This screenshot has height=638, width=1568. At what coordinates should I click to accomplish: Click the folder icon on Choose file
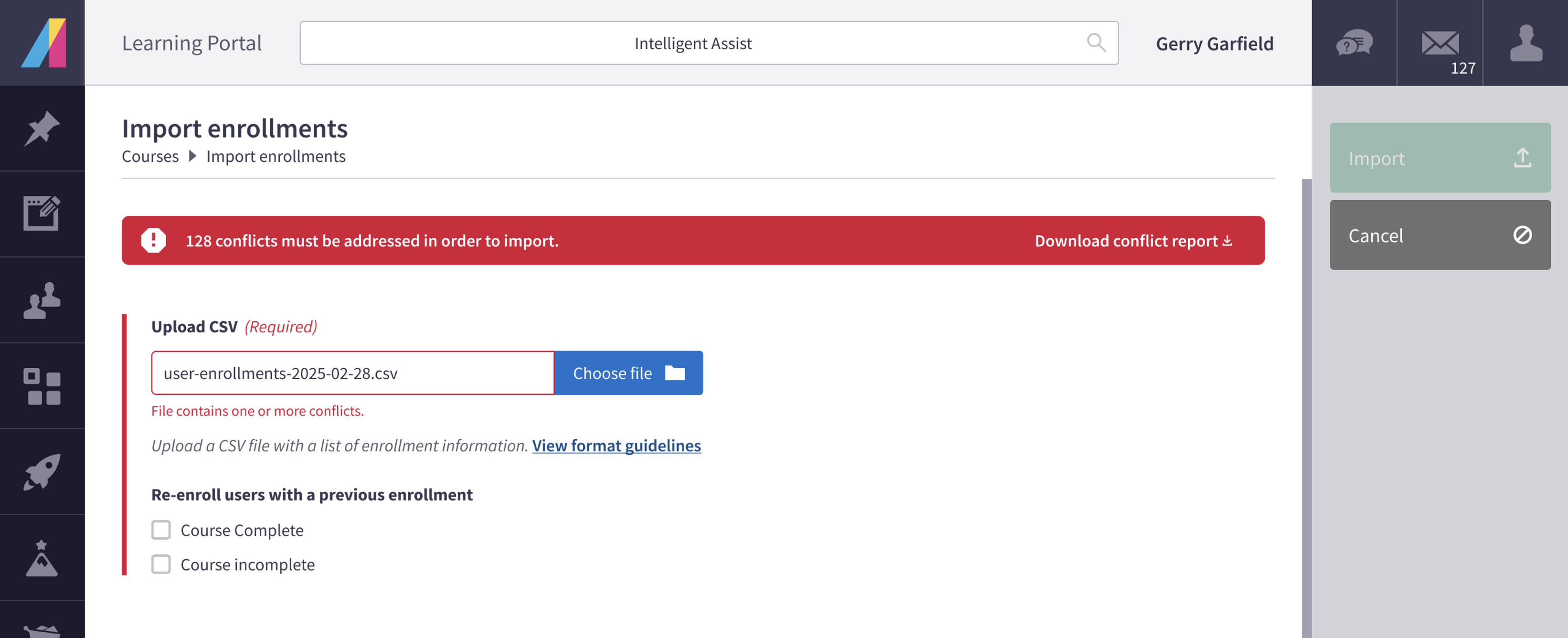coord(675,372)
